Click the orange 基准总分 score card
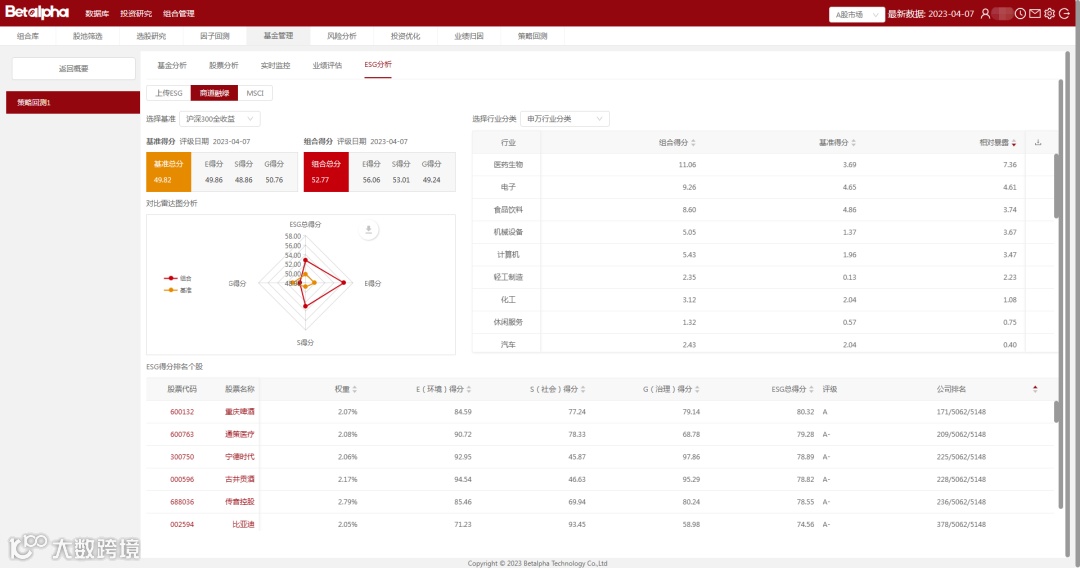This screenshot has height=568, width=1080. [169, 172]
